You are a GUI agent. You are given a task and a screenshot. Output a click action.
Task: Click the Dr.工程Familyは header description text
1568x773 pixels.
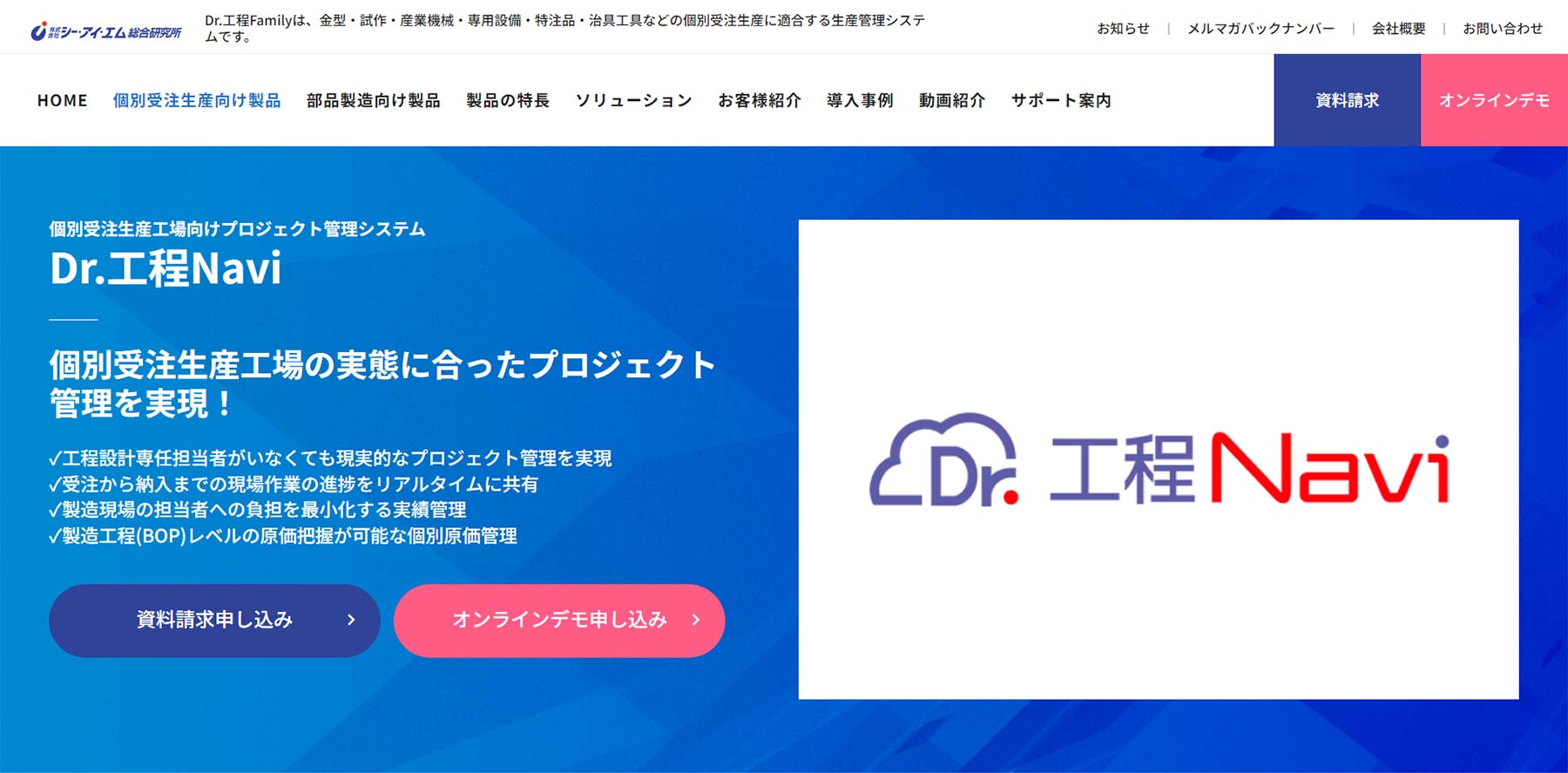pyautogui.click(x=564, y=28)
